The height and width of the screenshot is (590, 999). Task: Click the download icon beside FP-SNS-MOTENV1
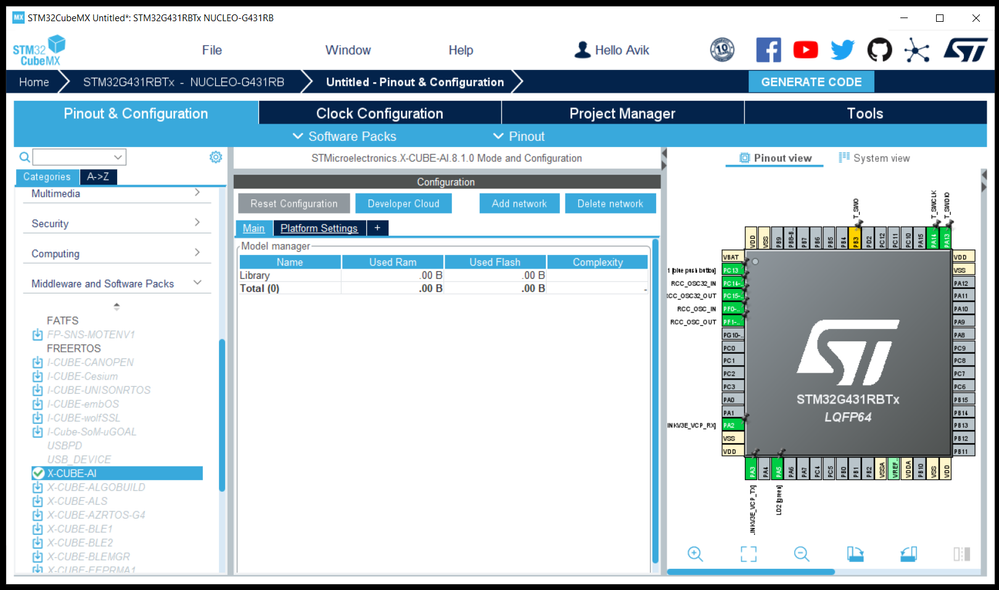pos(38,335)
